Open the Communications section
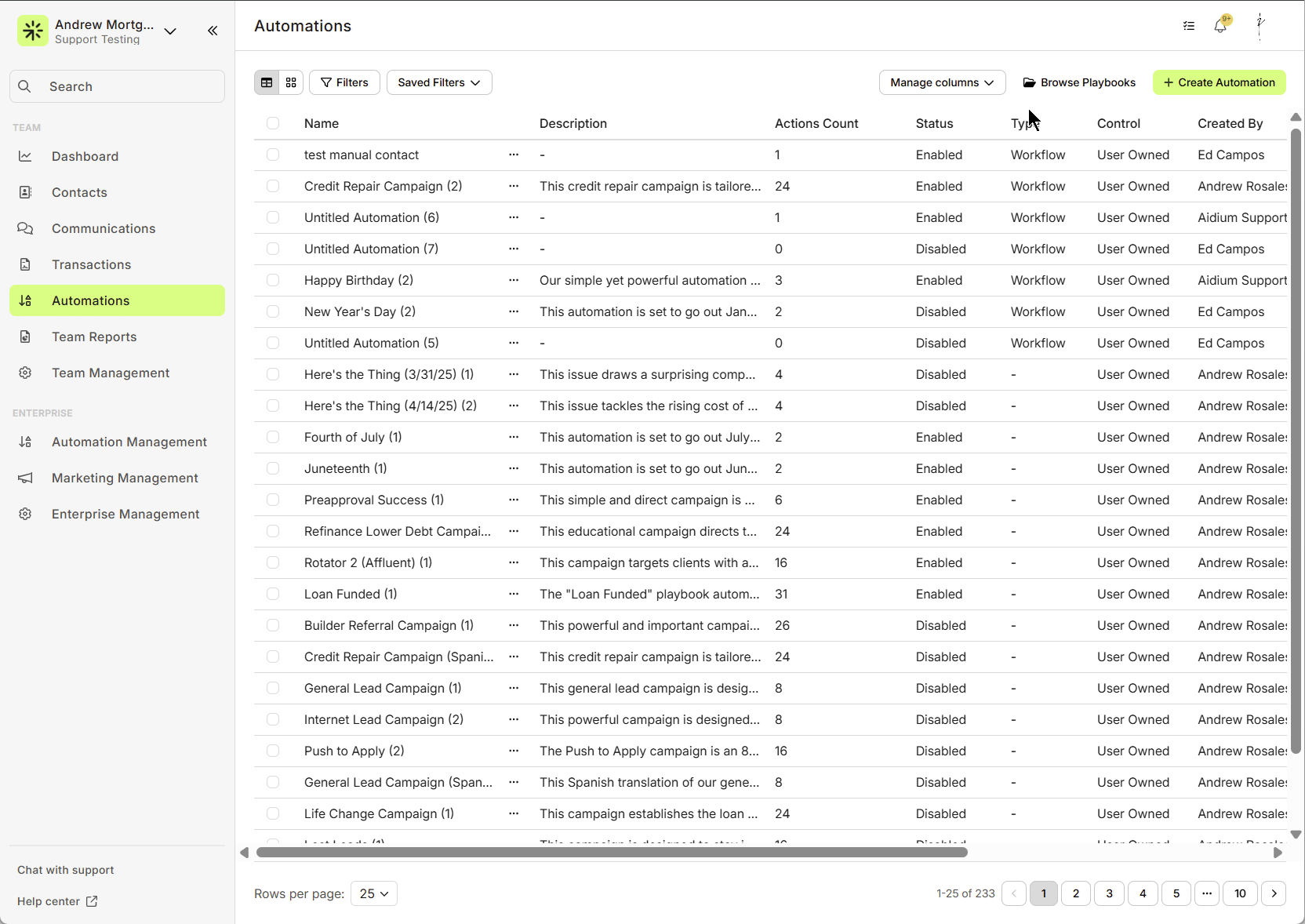 [x=103, y=228]
